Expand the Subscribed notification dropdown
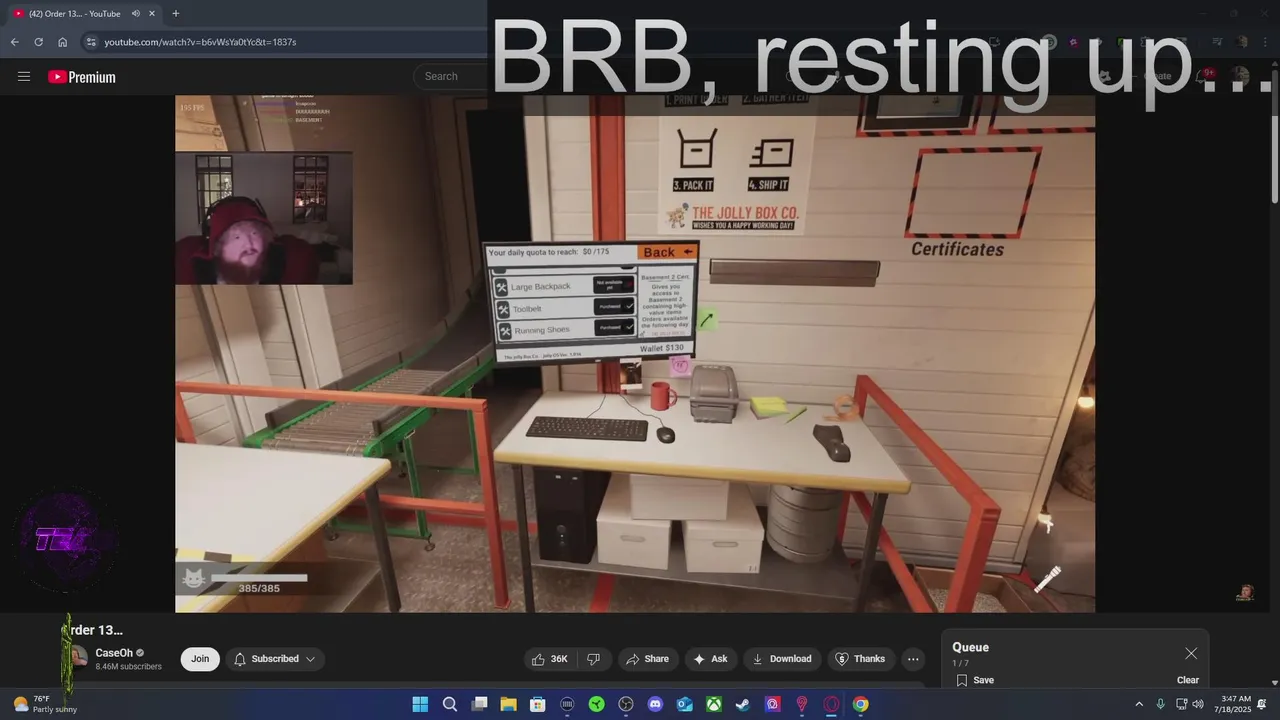Image resolution: width=1280 pixels, height=720 pixels. point(275,659)
